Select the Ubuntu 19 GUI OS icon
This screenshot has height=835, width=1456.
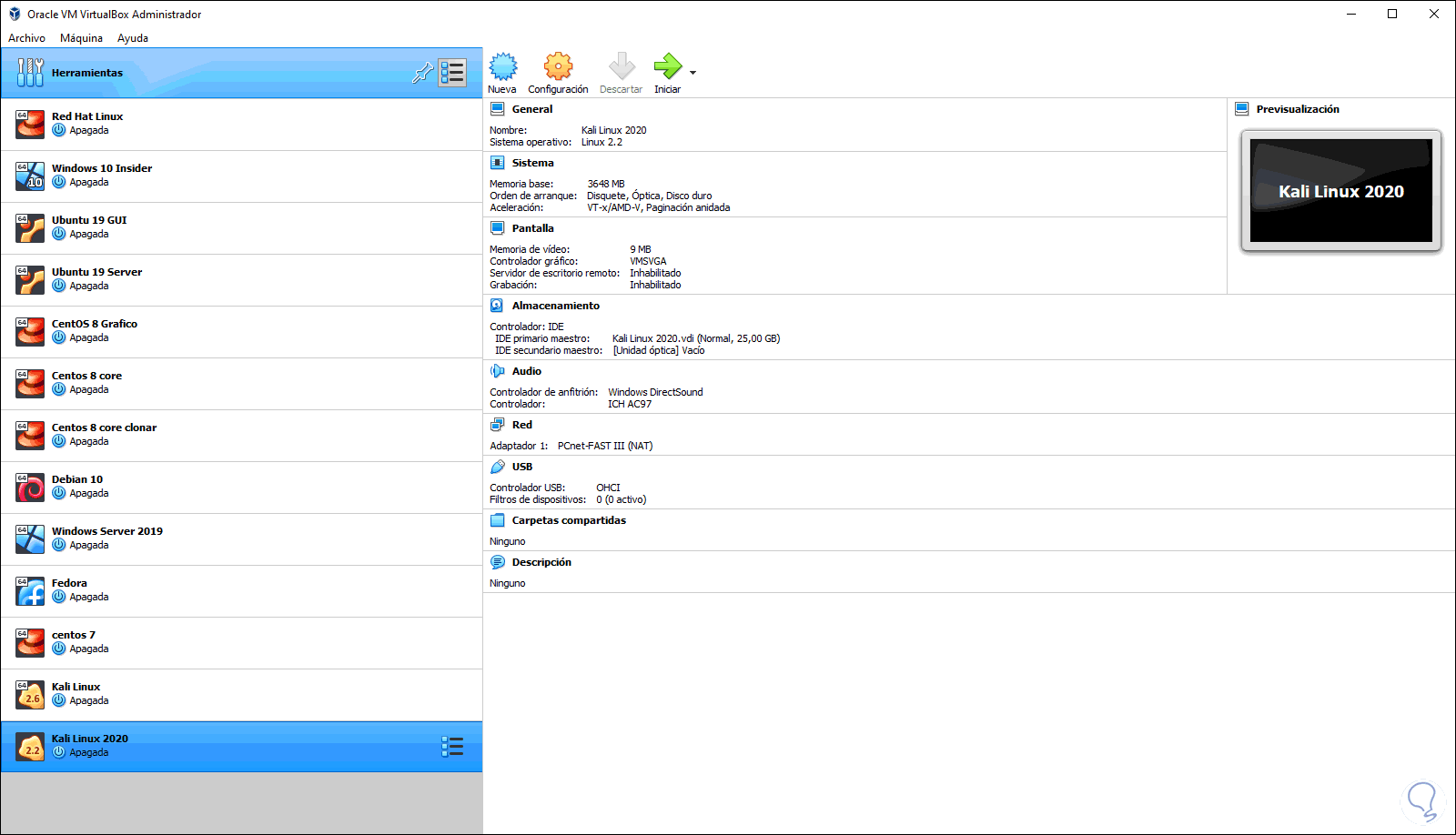point(30,227)
